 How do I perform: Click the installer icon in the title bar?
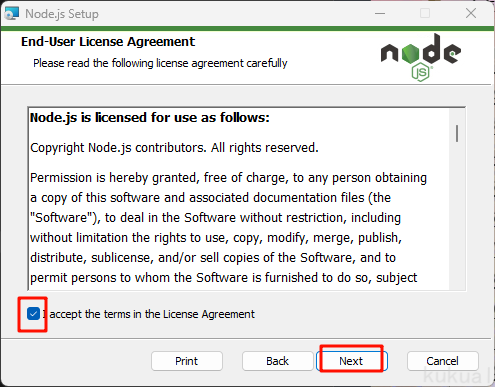(x=11, y=14)
